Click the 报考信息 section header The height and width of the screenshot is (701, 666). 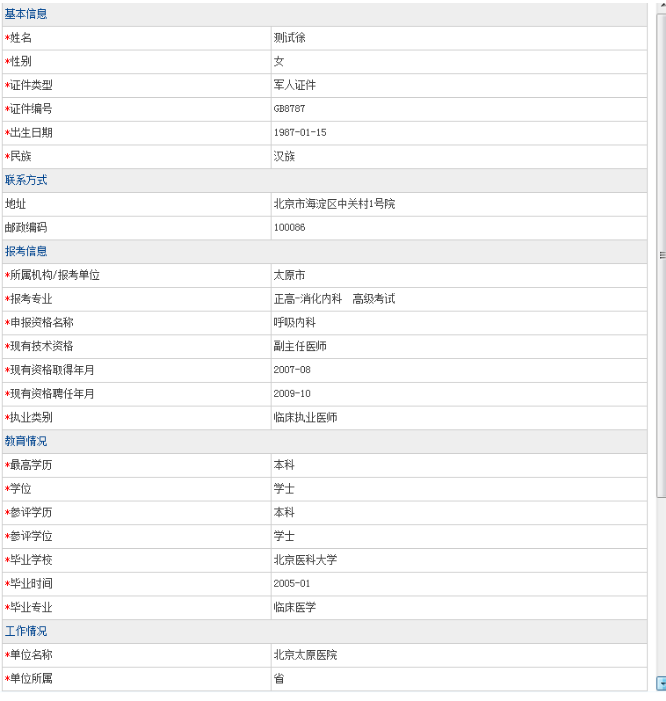pyautogui.click(x=26, y=251)
